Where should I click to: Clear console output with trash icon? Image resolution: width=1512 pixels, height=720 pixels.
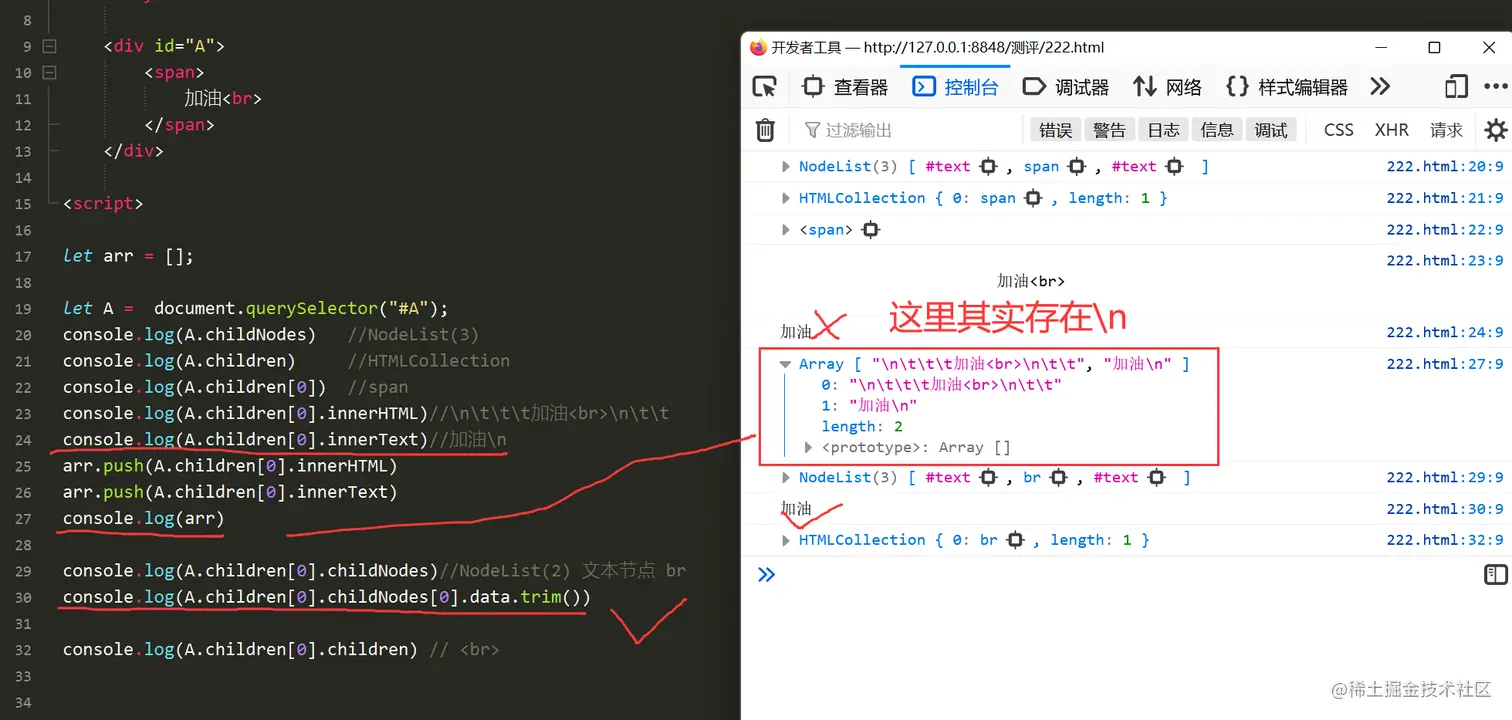[765, 130]
